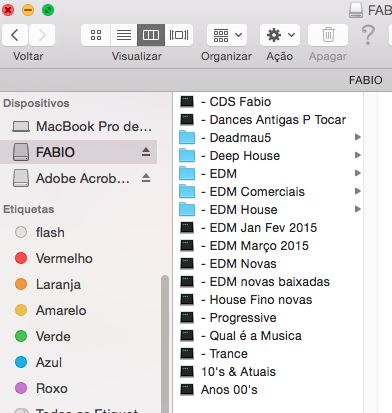Click the forward navigation arrow
This screenshot has height=413, width=392.
[42, 35]
